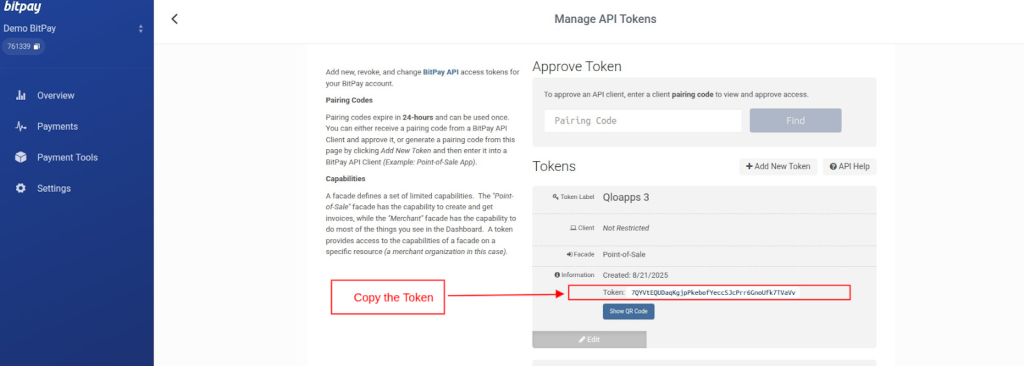Click the Settings gear icon
Screen dimensions: 1024x366
coord(21,188)
